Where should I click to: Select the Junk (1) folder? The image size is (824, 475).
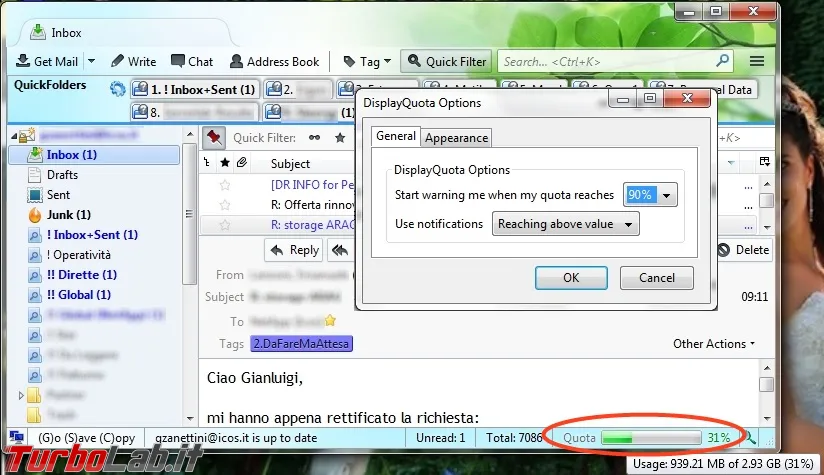tap(68, 214)
